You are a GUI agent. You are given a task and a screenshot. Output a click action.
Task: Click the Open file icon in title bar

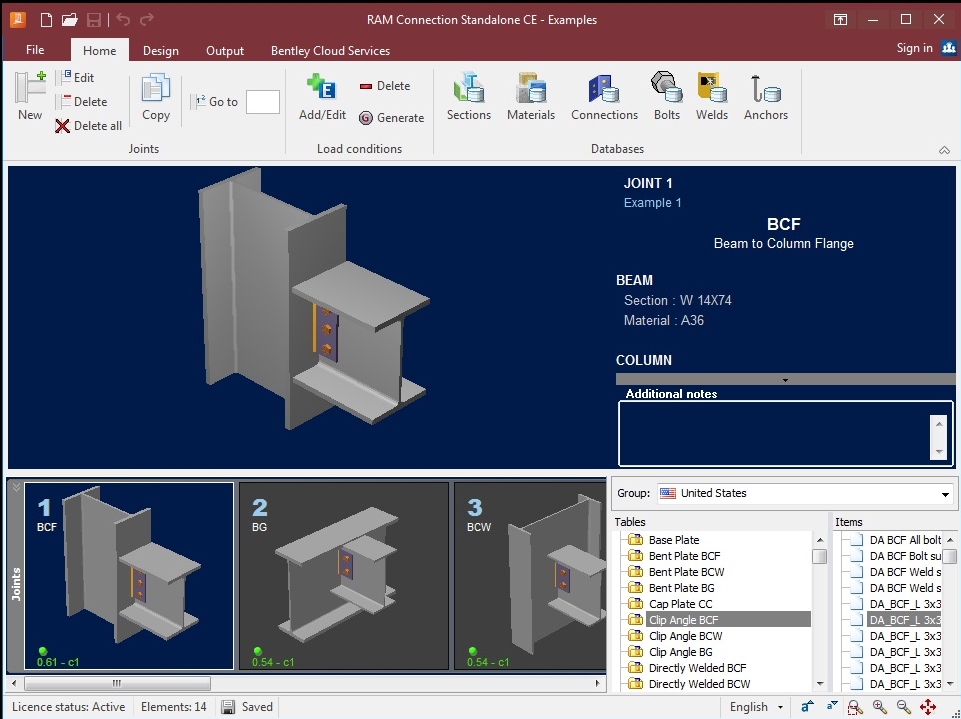click(70, 20)
